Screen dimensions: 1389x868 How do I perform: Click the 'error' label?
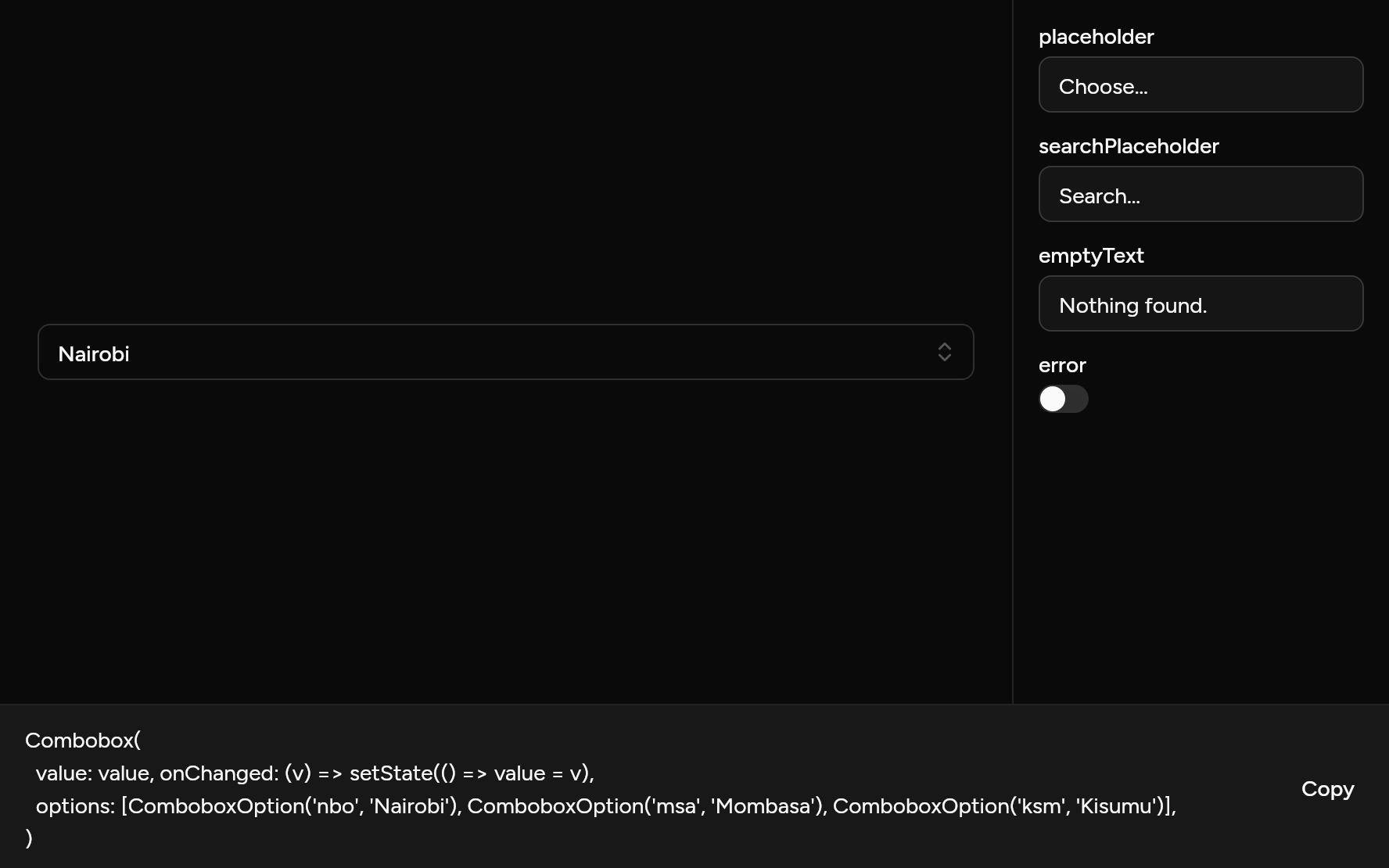pyautogui.click(x=1062, y=365)
